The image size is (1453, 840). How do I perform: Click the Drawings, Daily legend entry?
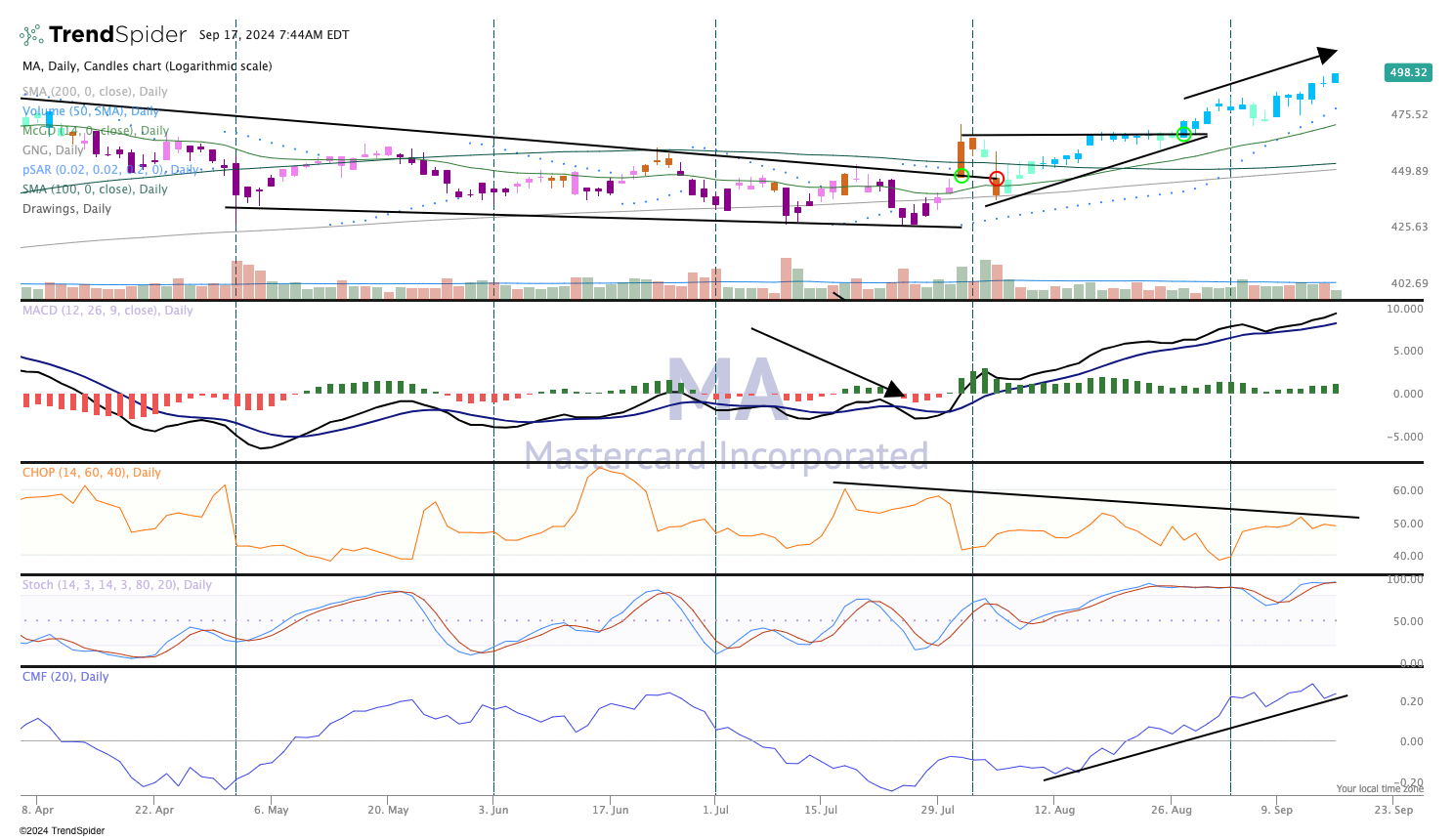66,209
